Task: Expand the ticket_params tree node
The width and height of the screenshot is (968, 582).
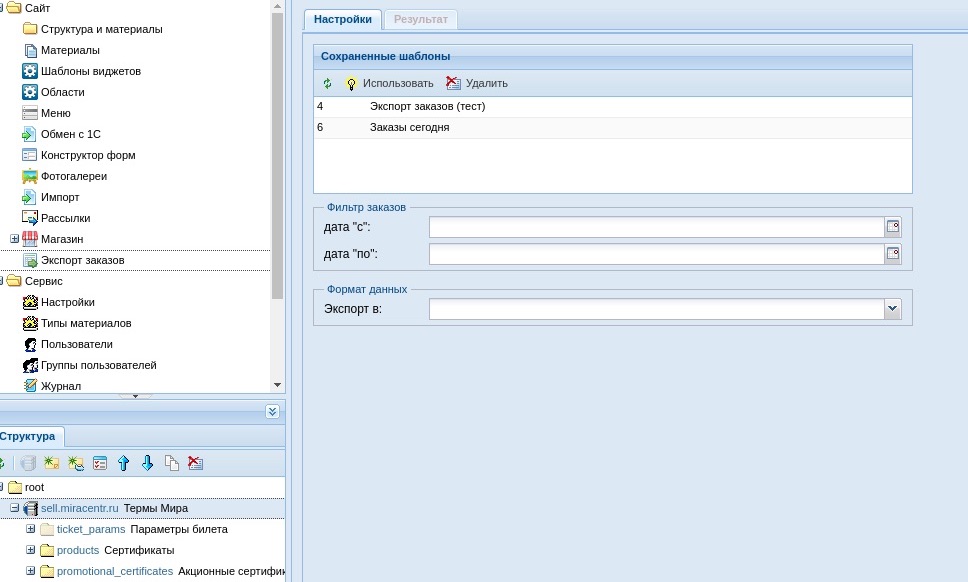Action: (31, 529)
